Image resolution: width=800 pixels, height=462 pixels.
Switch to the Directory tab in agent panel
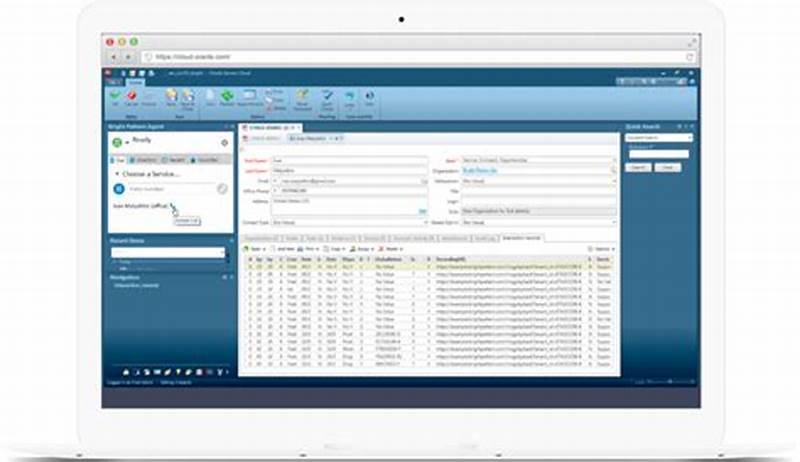tap(143, 160)
